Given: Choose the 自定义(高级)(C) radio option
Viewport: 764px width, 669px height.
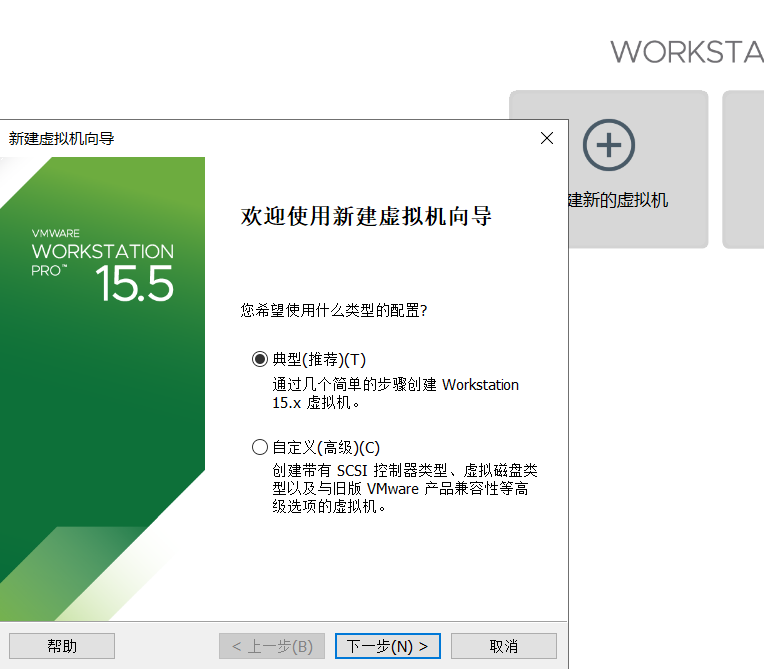Looking at the screenshot, I should (x=260, y=447).
